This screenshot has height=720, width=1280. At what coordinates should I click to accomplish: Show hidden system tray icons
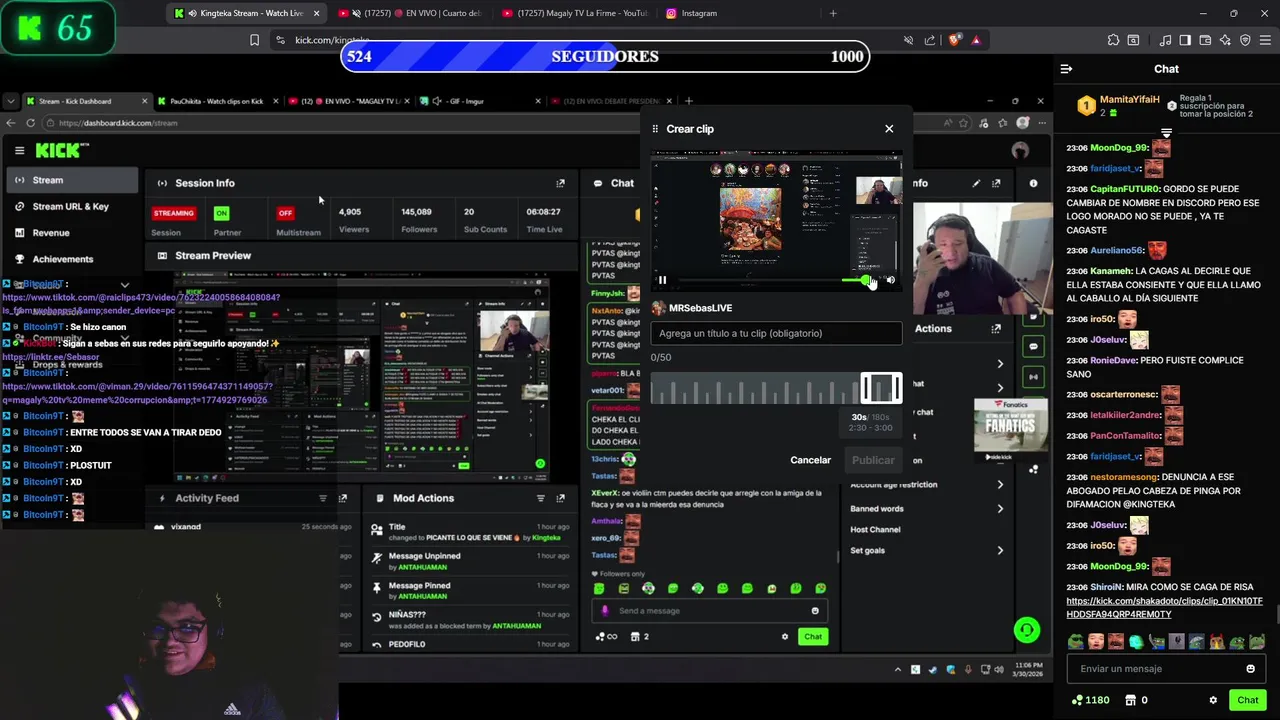click(898, 669)
